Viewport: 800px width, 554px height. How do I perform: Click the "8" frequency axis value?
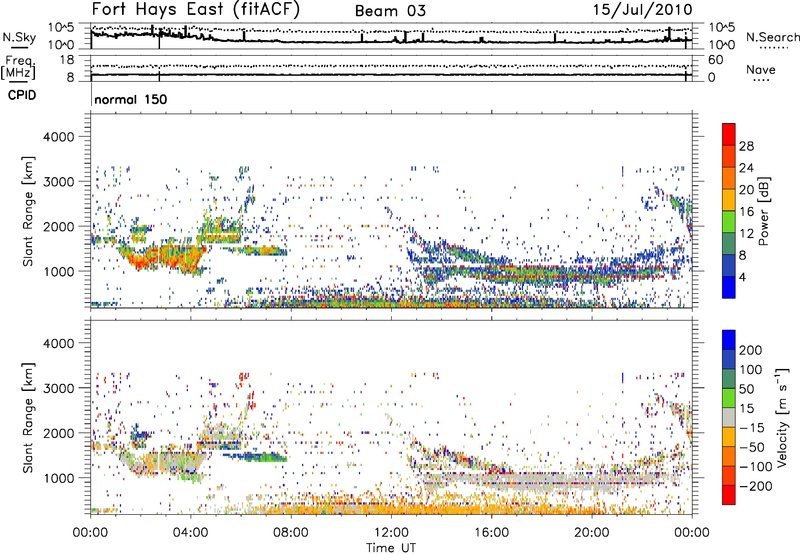pyautogui.click(x=70, y=77)
